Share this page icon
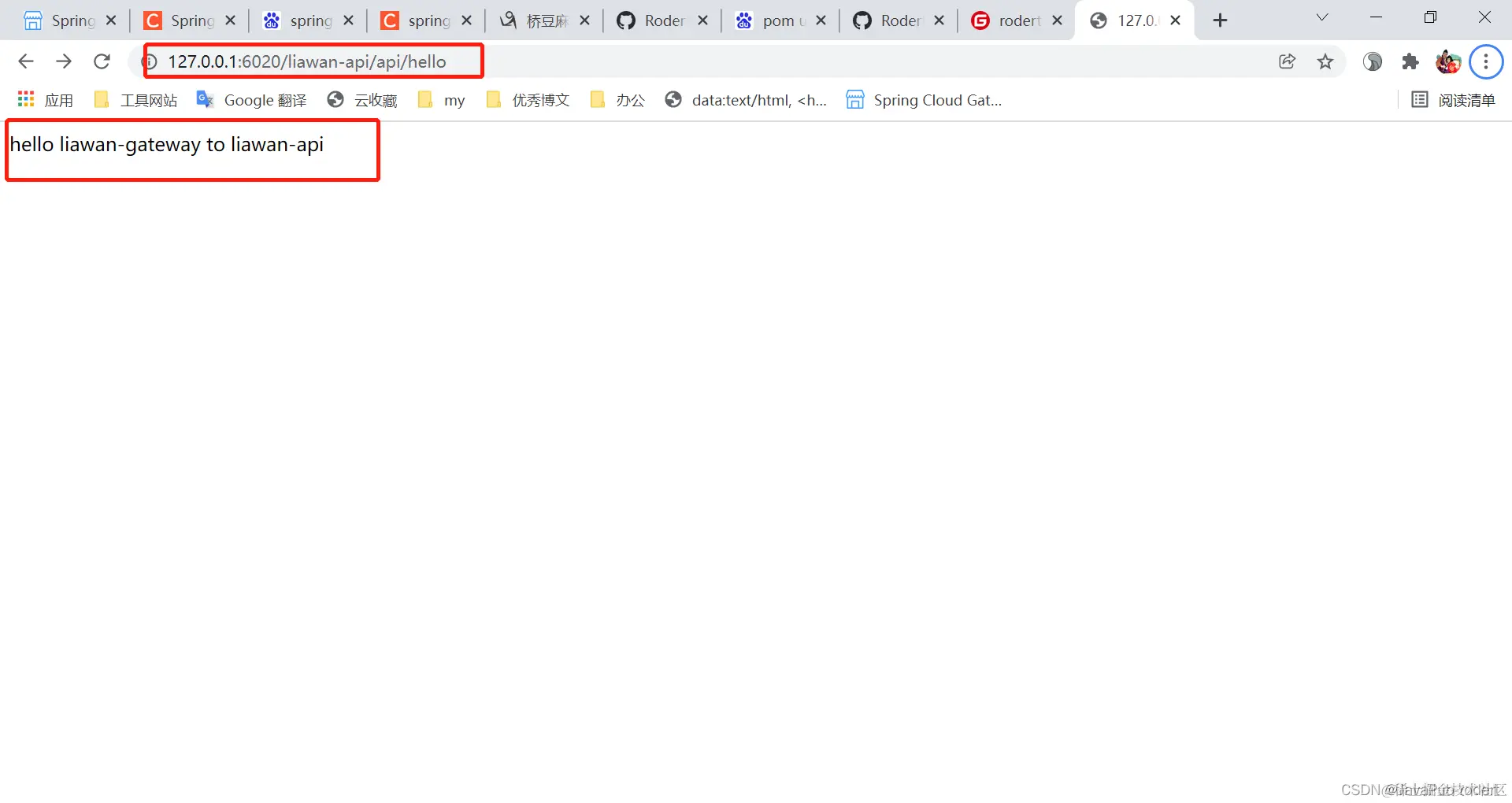 (1288, 61)
